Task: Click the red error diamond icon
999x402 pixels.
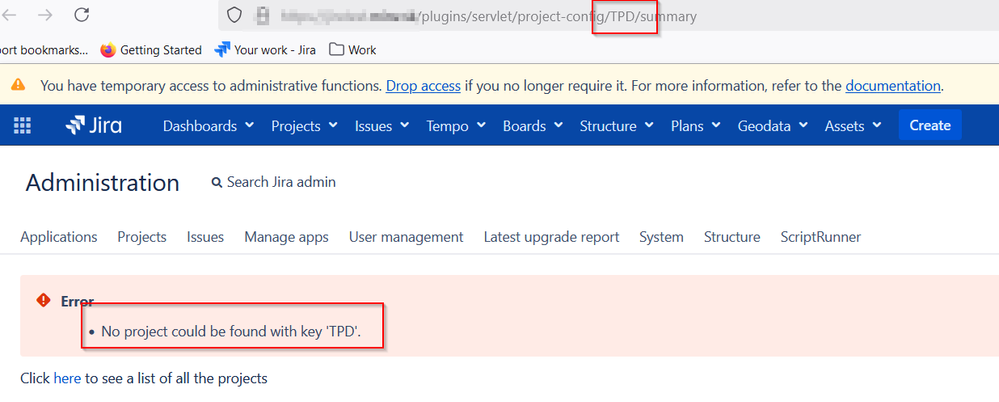Action: pos(43,299)
